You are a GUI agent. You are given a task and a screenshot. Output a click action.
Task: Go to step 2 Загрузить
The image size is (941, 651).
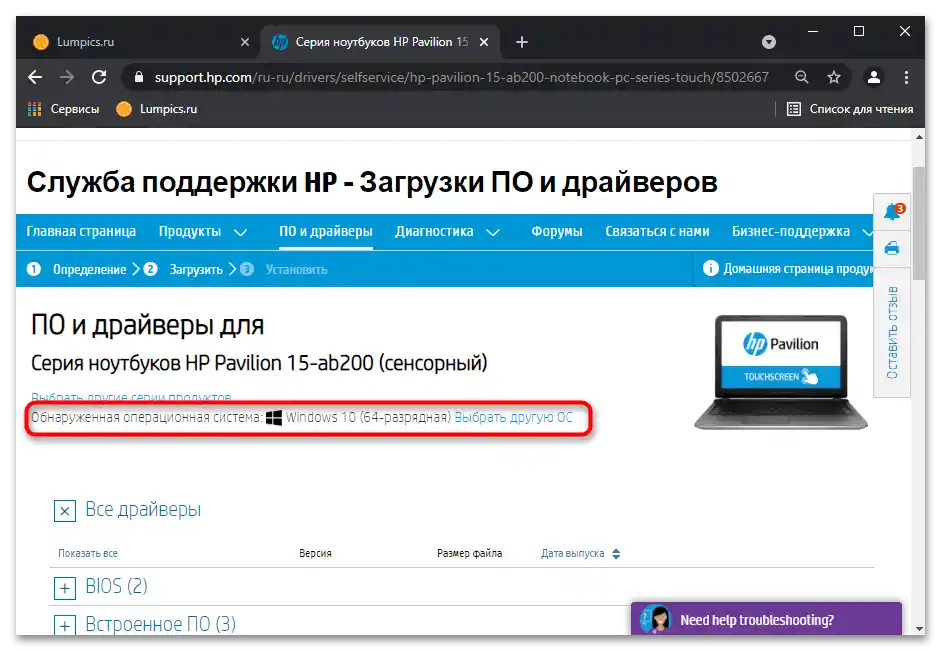183,269
